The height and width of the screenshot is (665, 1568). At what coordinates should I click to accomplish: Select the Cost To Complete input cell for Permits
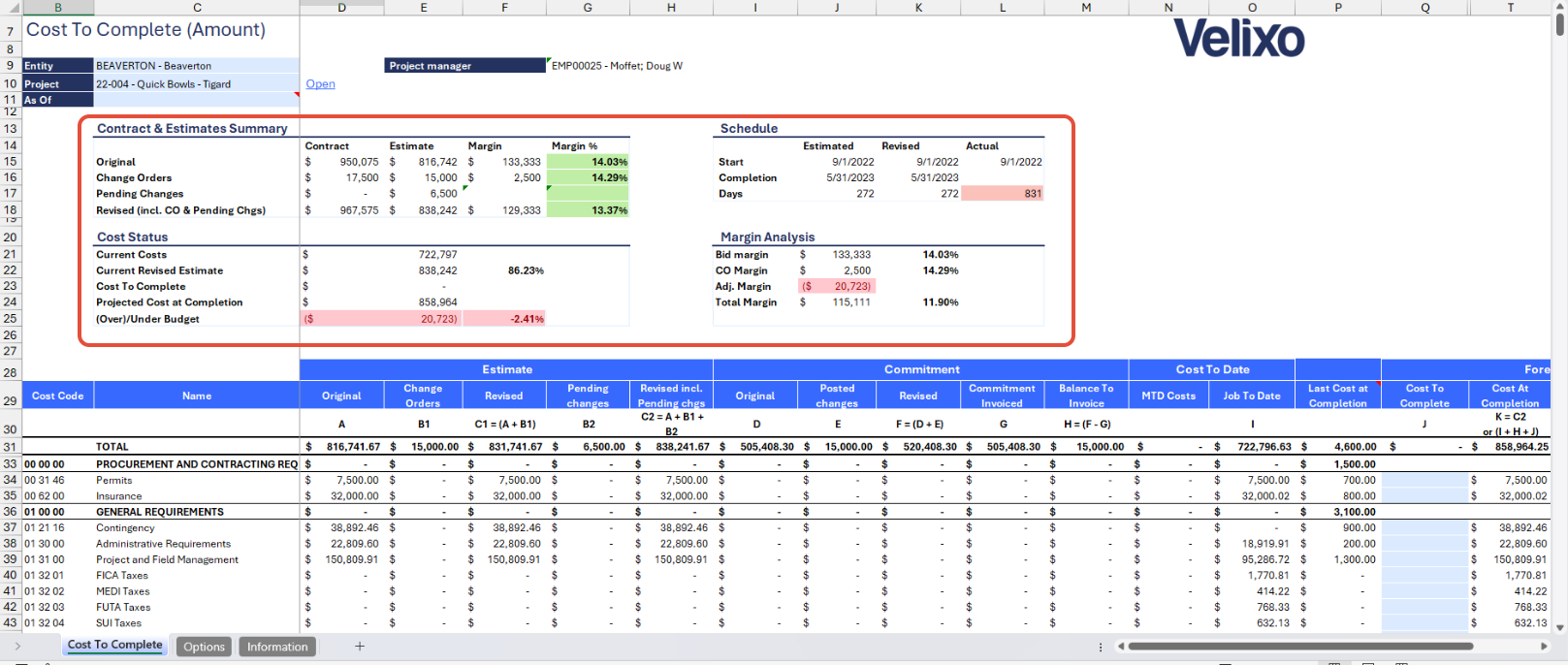[x=1424, y=480]
